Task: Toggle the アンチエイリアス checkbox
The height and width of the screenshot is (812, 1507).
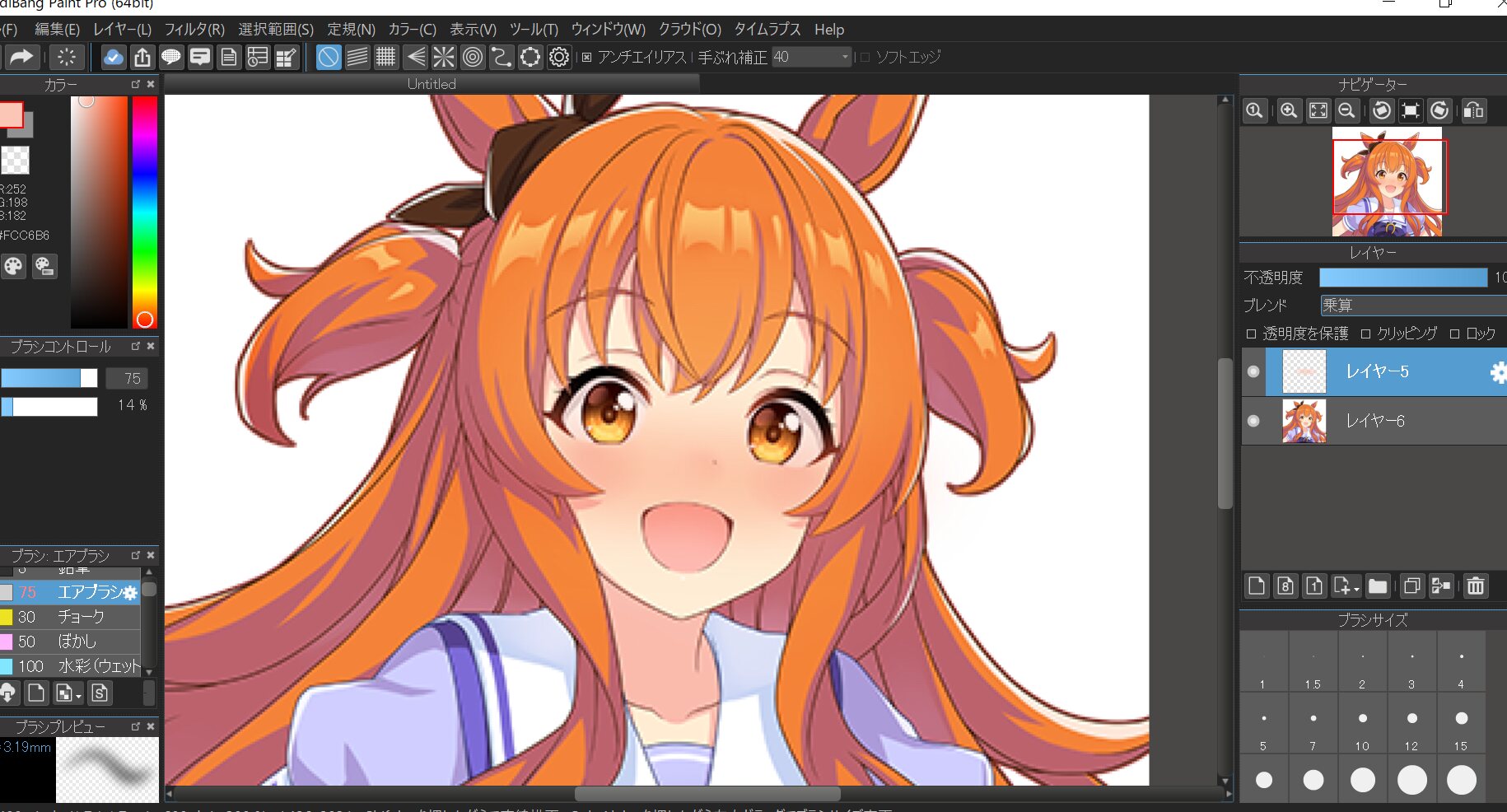Action: click(x=586, y=58)
